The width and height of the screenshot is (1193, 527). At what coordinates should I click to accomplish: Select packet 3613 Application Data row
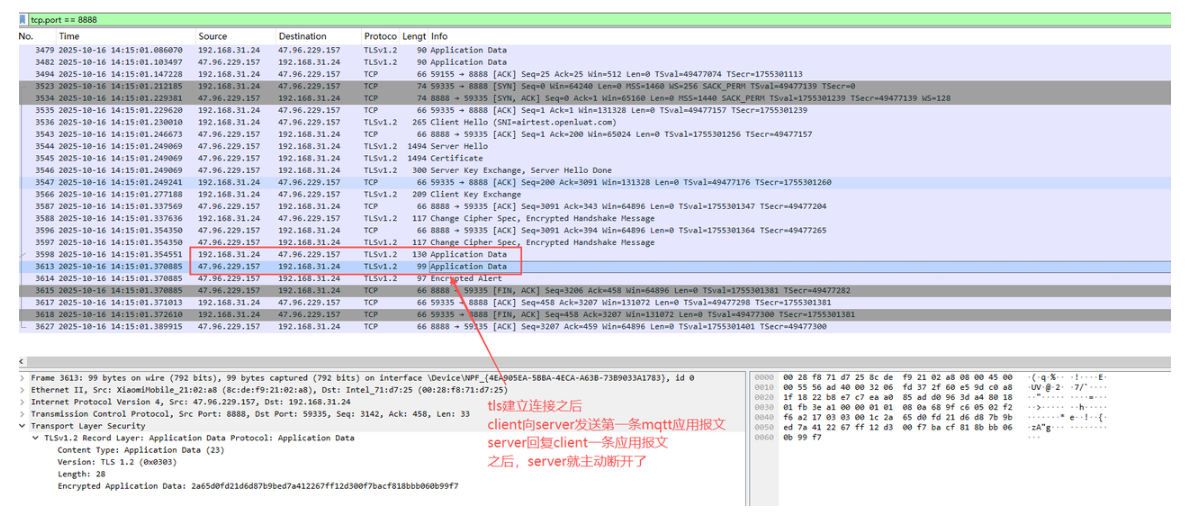(594, 267)
